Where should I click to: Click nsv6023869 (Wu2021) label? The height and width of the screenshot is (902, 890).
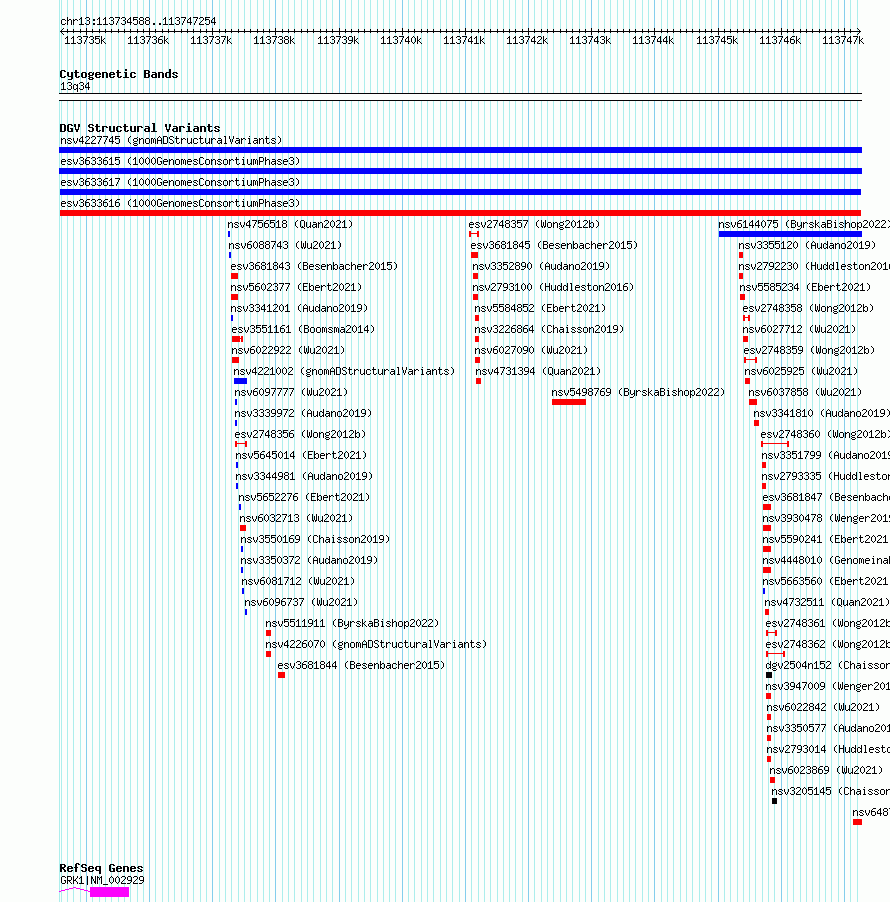click(826, 770)
